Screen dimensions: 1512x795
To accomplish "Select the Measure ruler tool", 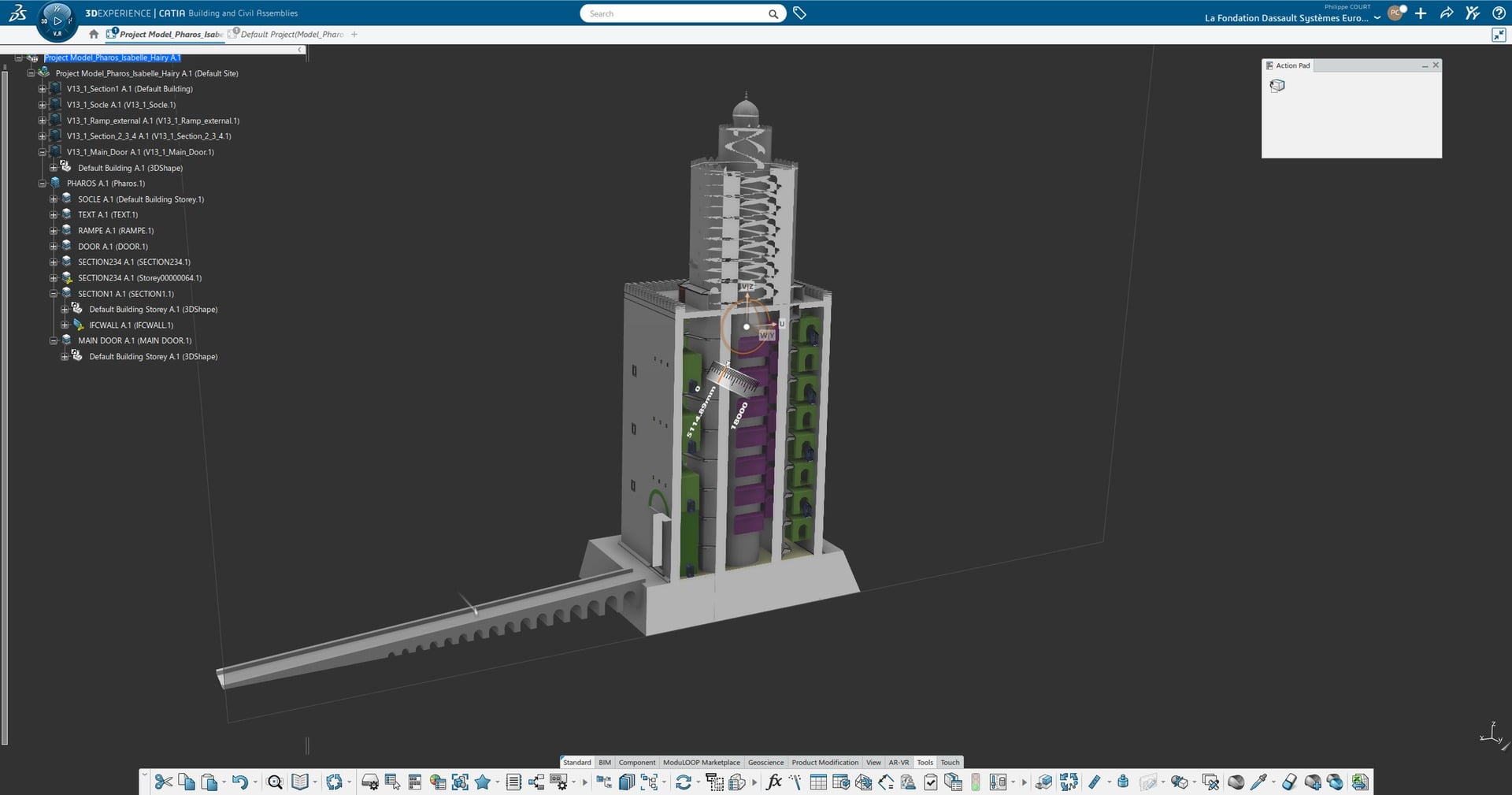I will [1095, 782].
